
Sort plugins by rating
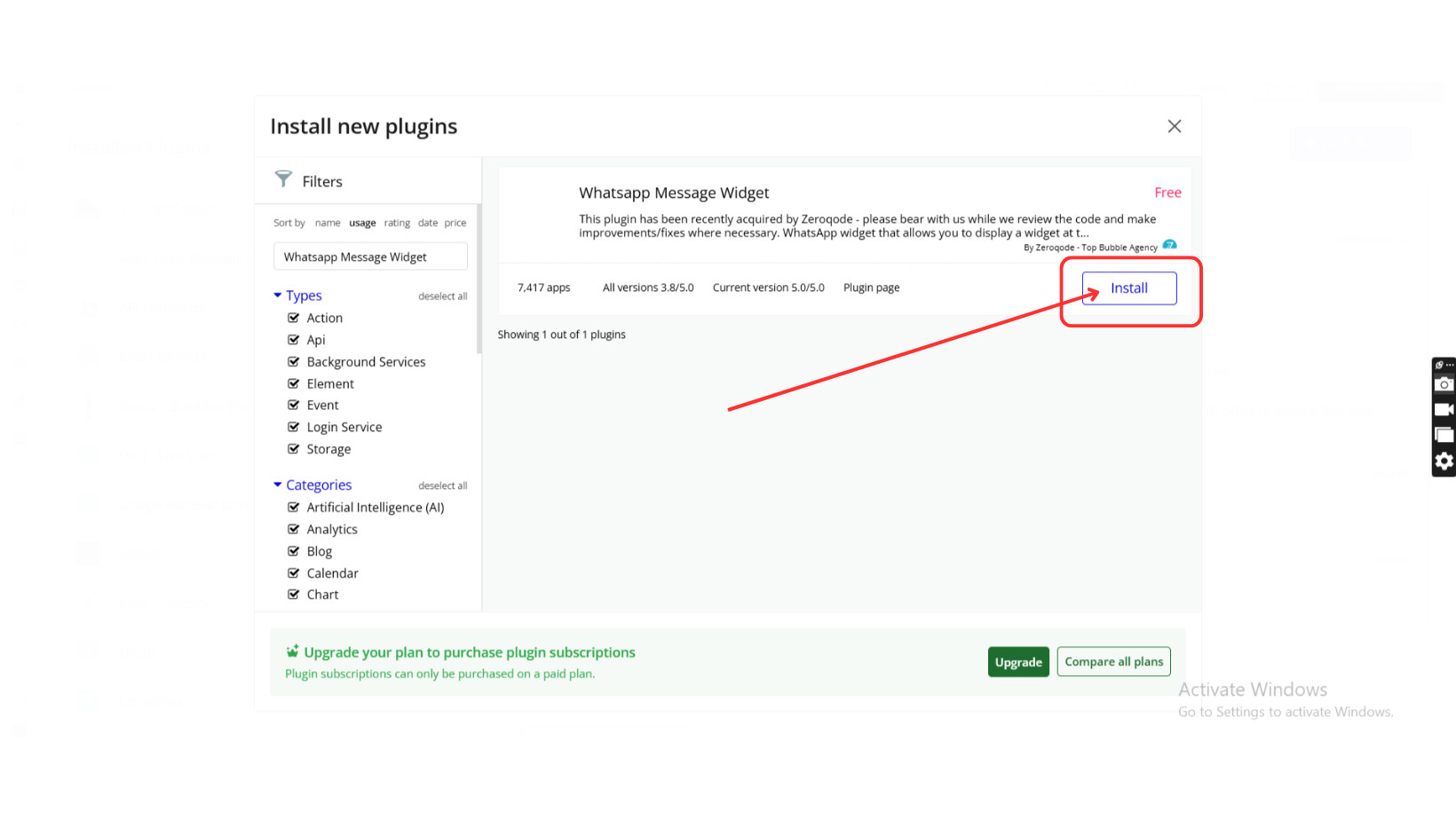pos(397,223)
